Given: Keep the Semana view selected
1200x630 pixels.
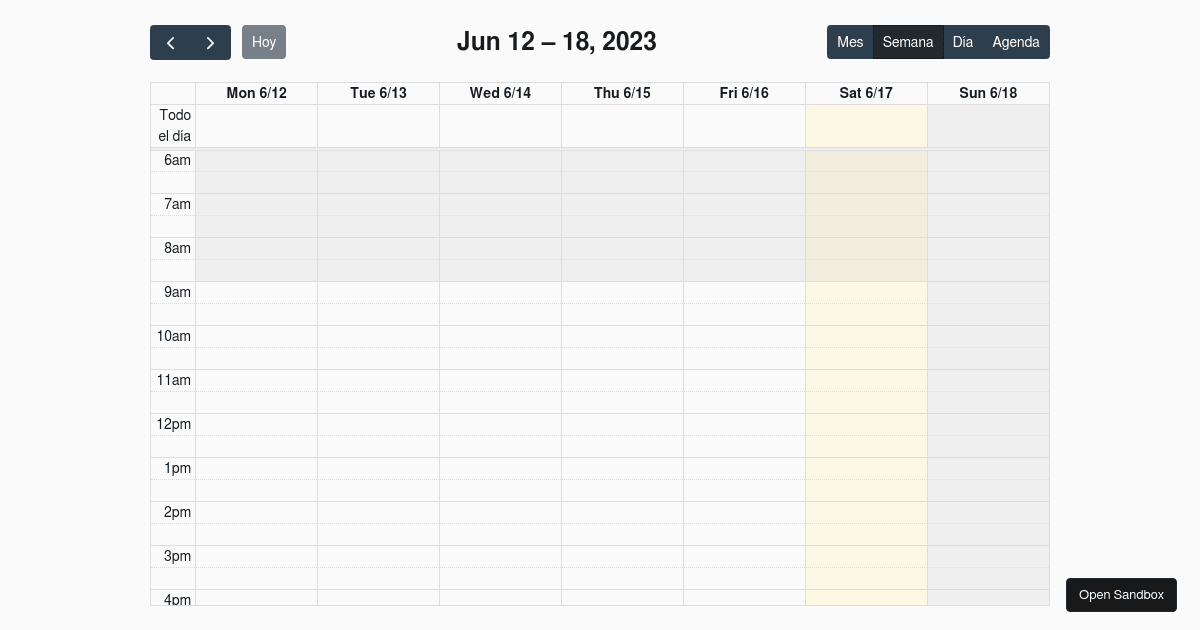Looking at the screenshot, I should tap(908, 42).
